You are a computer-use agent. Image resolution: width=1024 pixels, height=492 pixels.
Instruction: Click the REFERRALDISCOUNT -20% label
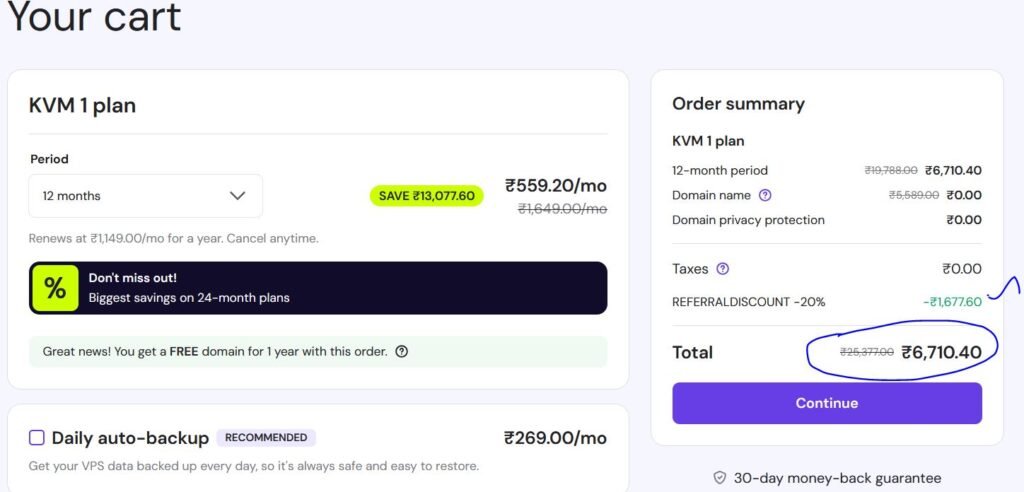748,302
